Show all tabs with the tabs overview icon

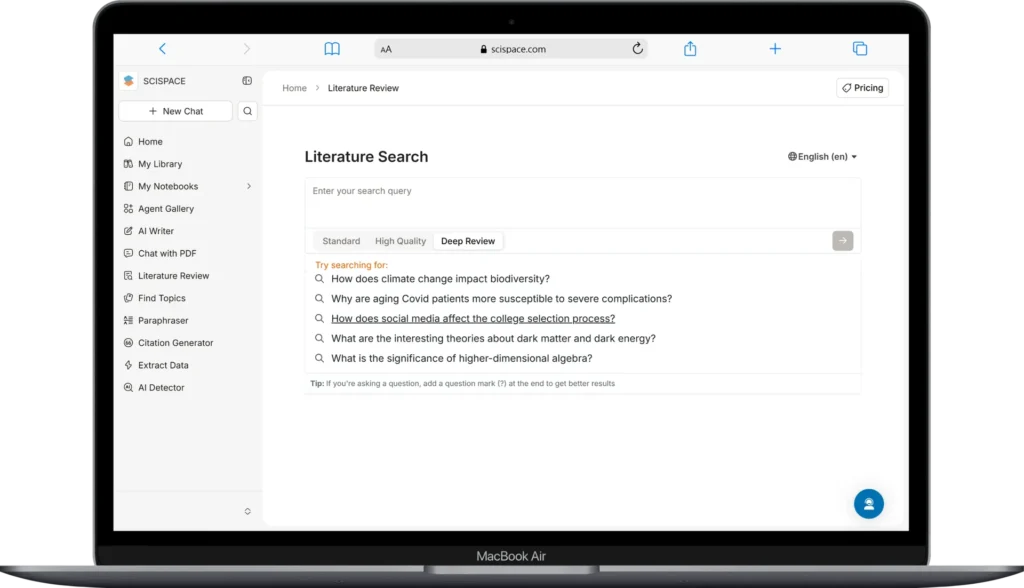(x=860, y=48)
